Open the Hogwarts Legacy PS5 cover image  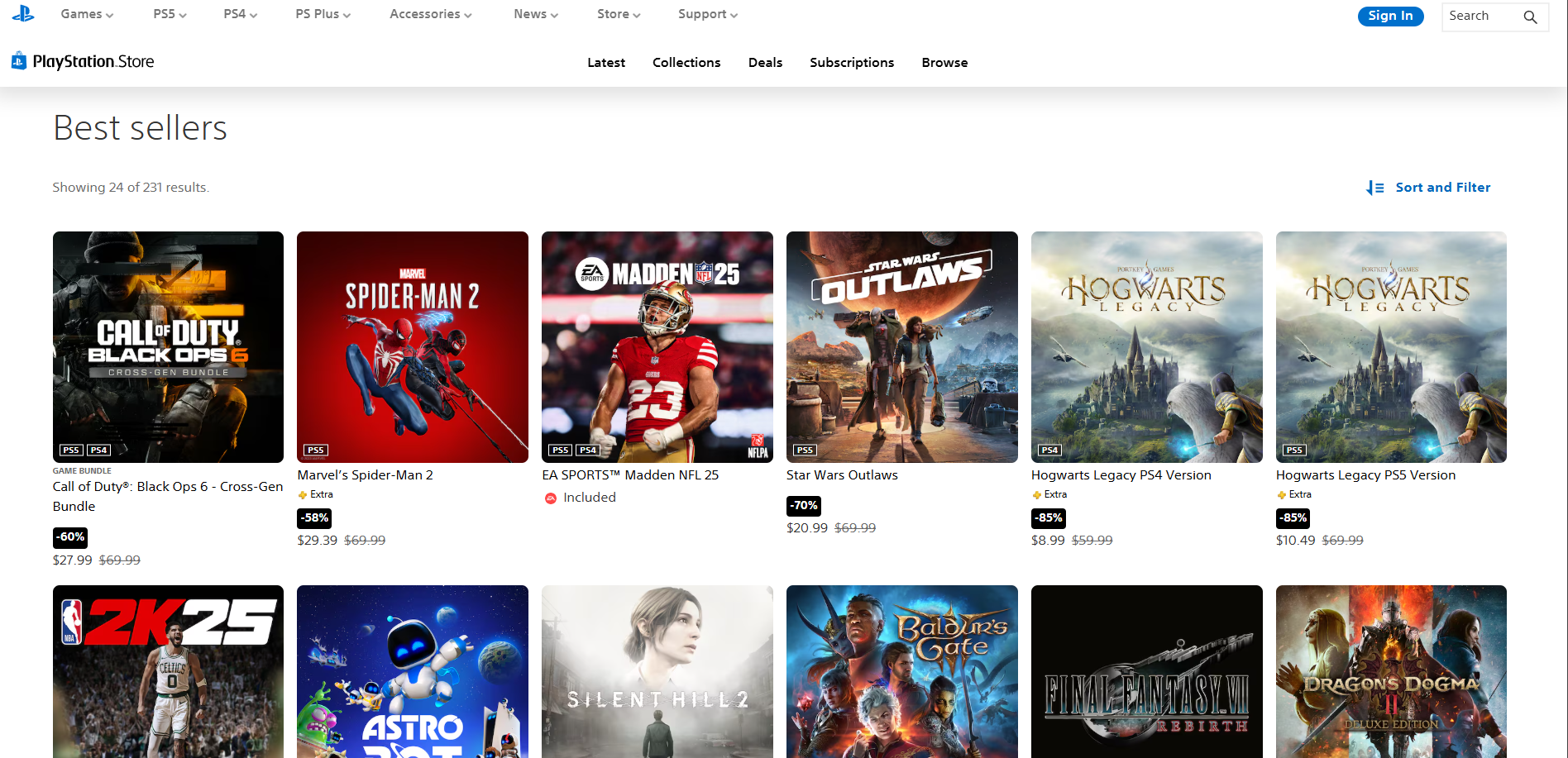pos(1391,347)
